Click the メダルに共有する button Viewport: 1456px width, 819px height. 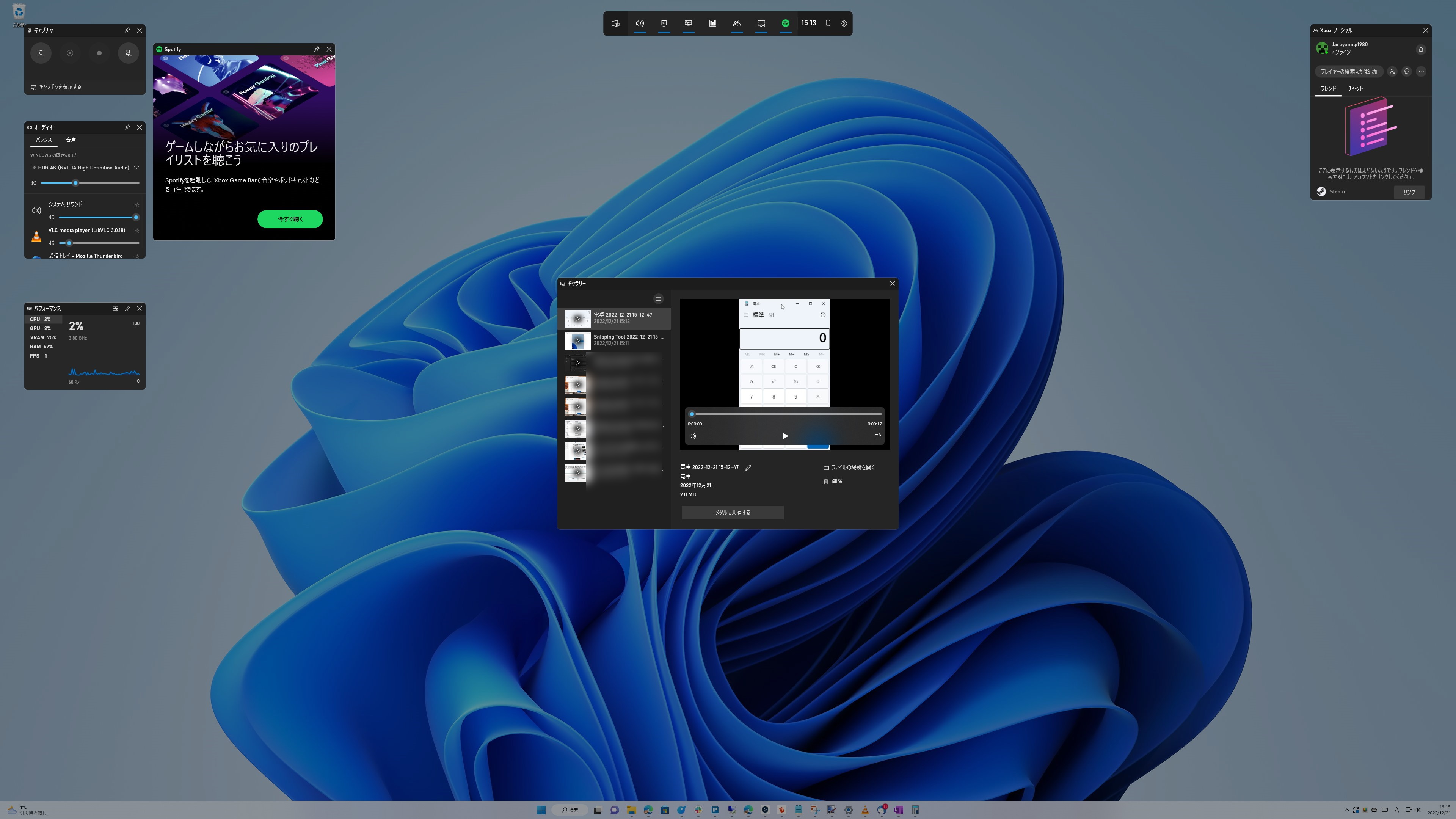[733, 513]
